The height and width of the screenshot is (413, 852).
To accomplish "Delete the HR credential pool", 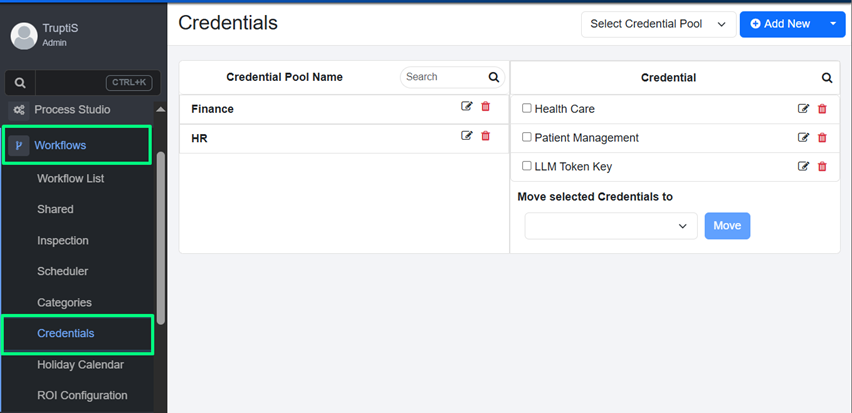I will click(486, 136).
